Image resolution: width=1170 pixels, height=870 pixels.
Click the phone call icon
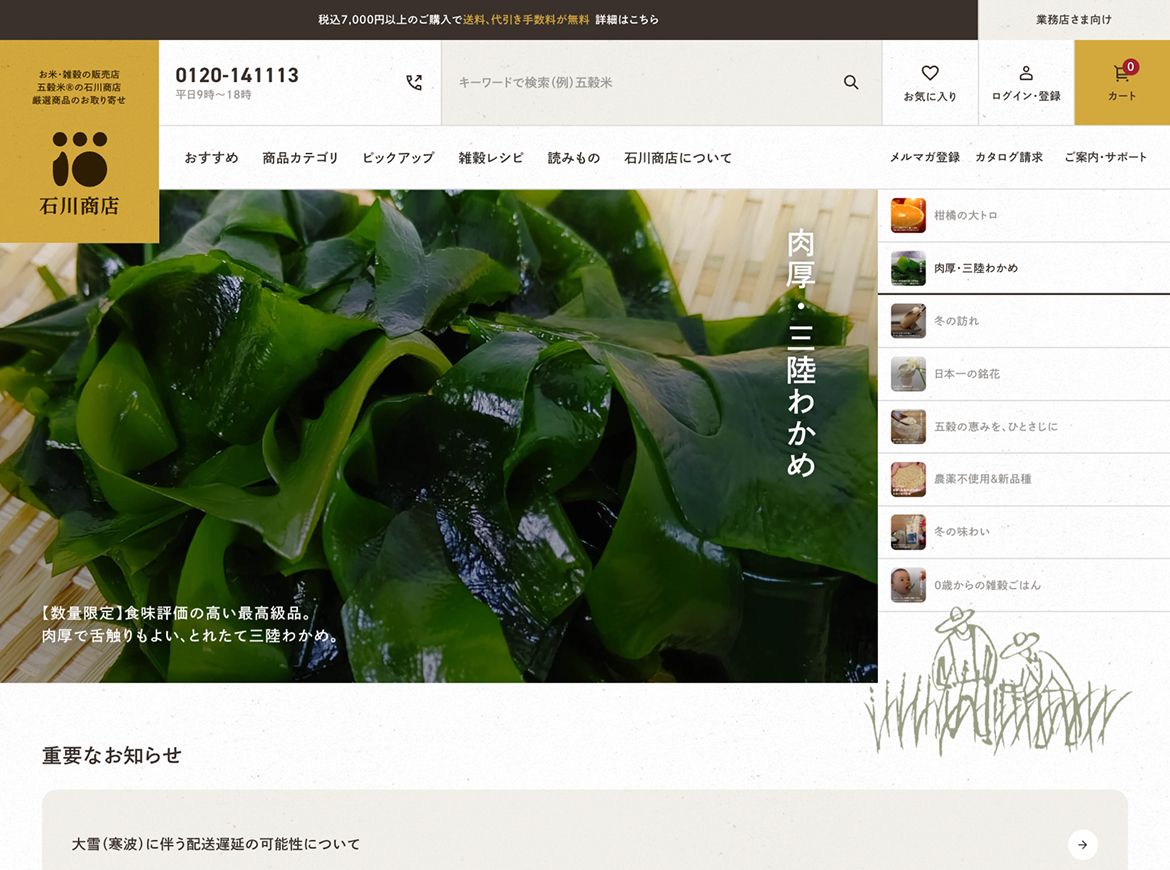(x=414, y=83)
